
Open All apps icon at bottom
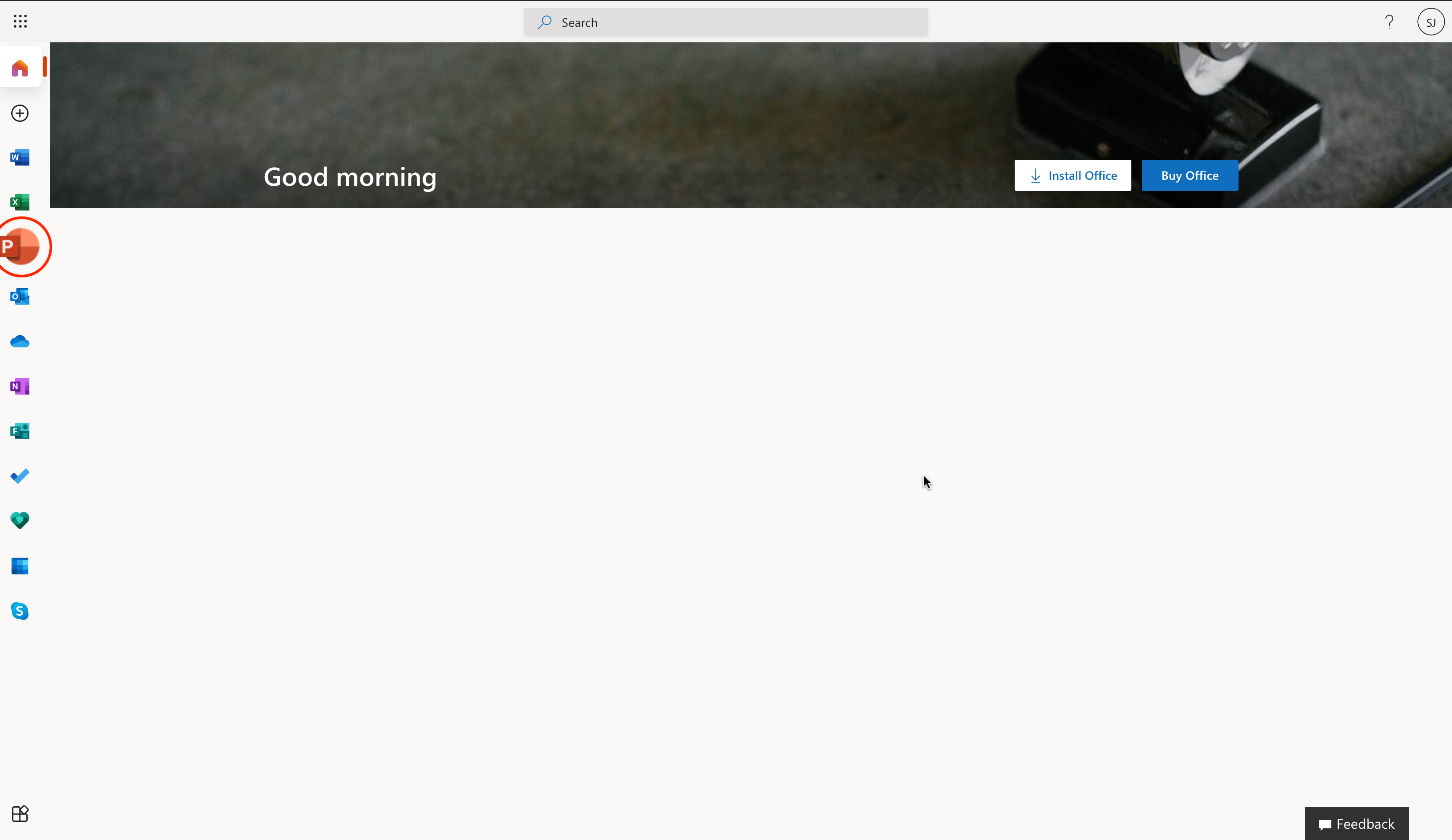pos(20,814)
